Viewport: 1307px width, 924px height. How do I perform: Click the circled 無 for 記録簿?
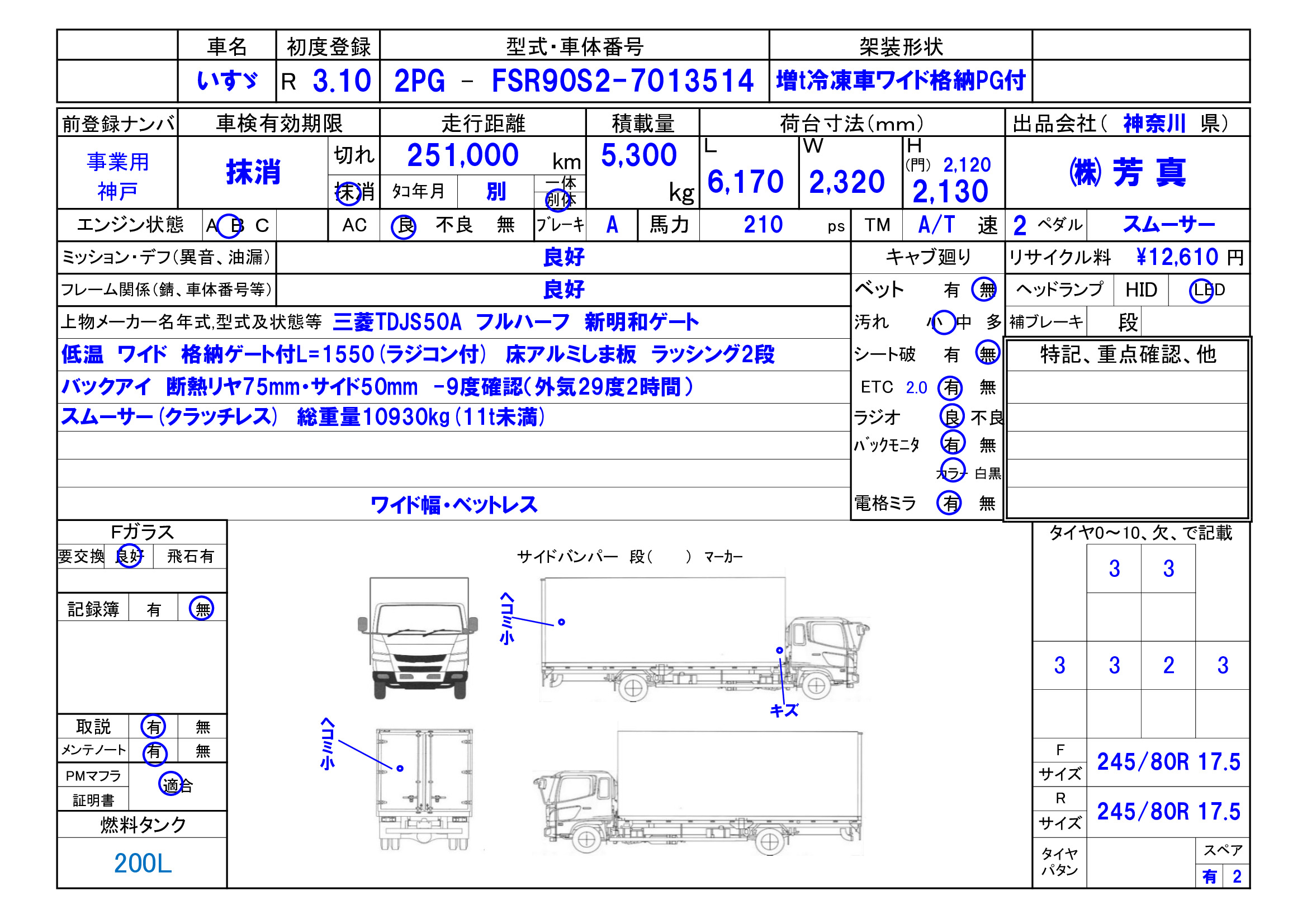point(201,609)
